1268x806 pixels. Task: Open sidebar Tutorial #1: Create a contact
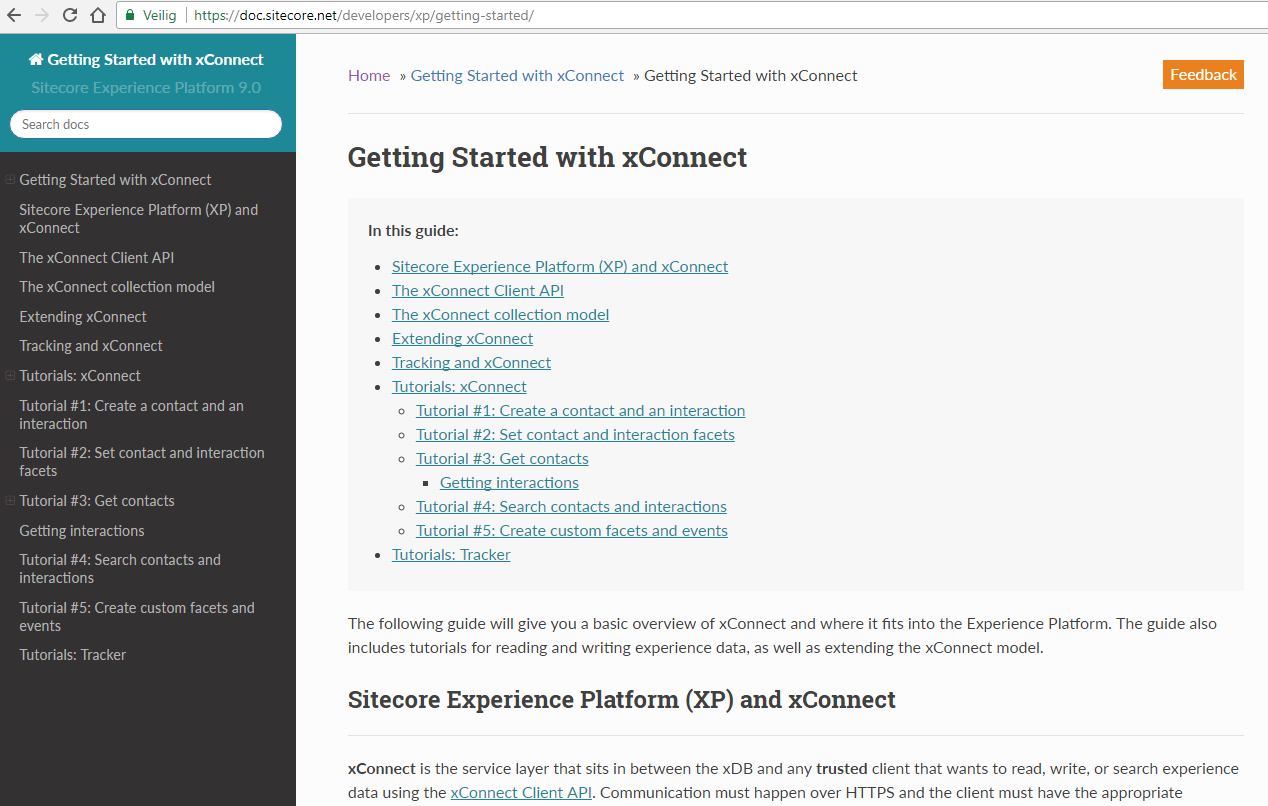tap(131, 415)
